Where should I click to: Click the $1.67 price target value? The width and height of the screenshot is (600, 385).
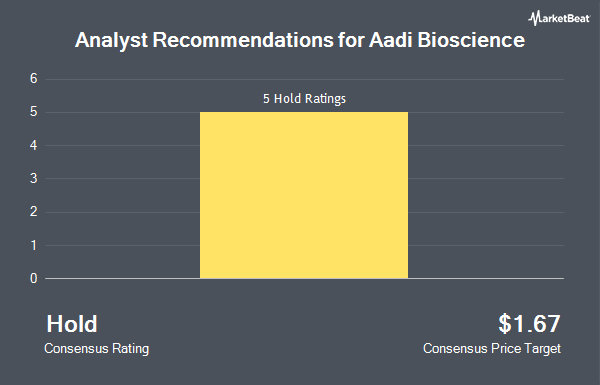tap(529, 324)
